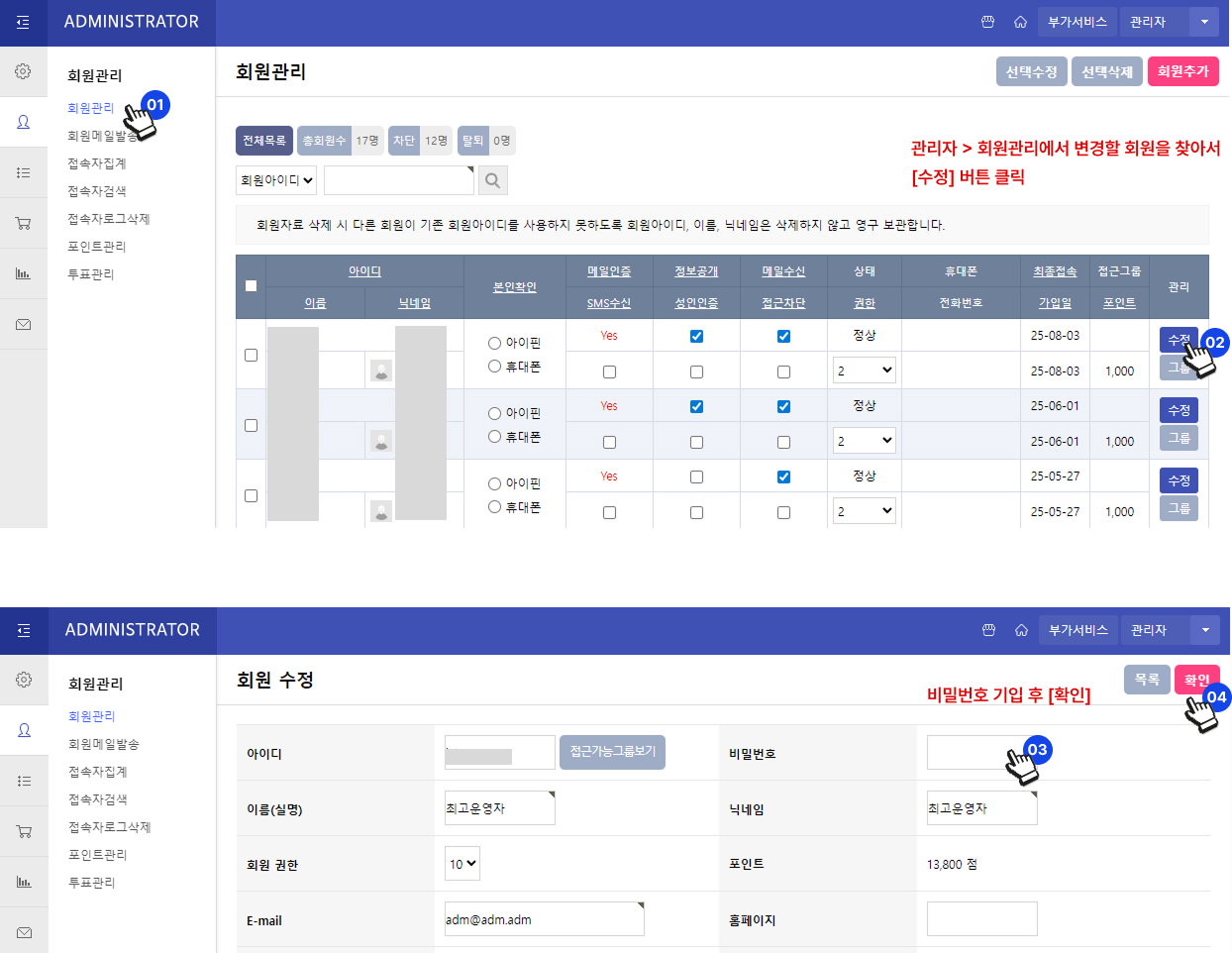
Task: Open 회원메일발송 in the top sidebar menu
Action: tap(103, 136)
